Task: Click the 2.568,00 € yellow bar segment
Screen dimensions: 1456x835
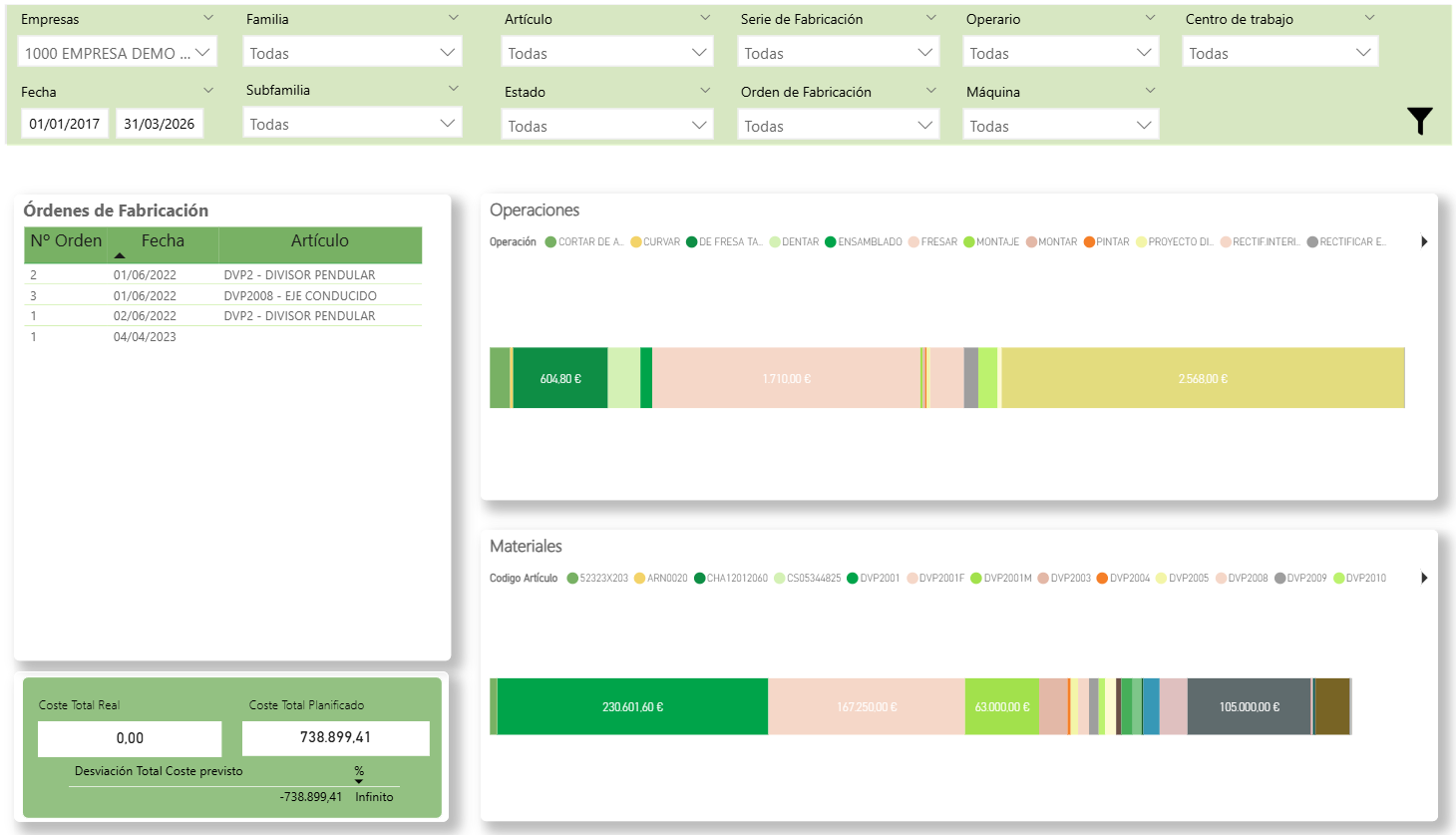Action: [1202, 378]
